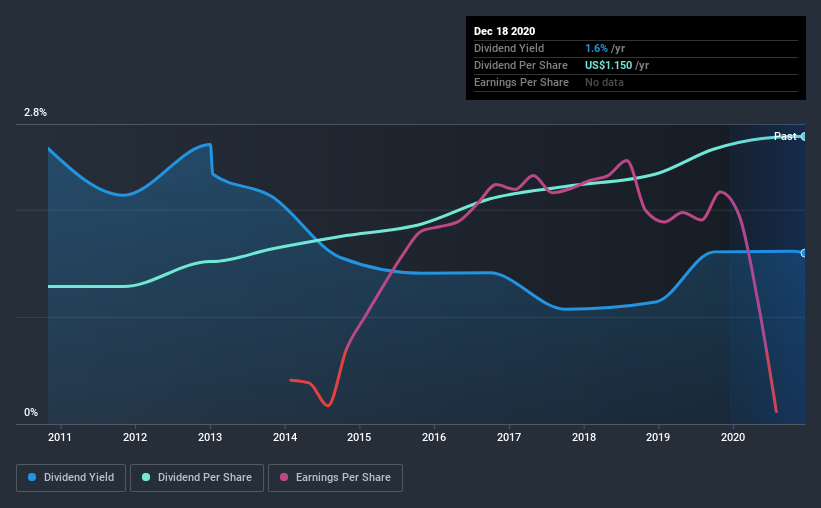
Task: Select the 2019 tick on the x-axis
Action: pos(658,437)
